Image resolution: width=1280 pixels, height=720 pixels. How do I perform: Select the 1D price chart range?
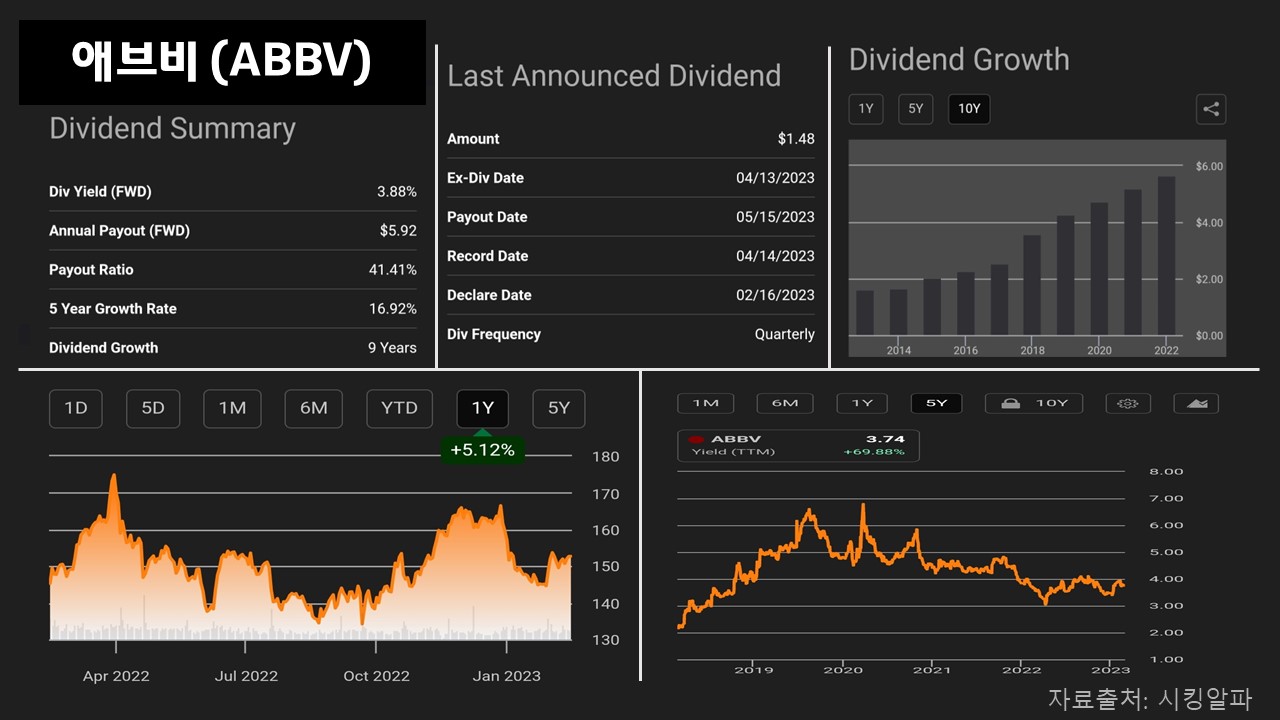pyautogui.click(x=76, y=408)
